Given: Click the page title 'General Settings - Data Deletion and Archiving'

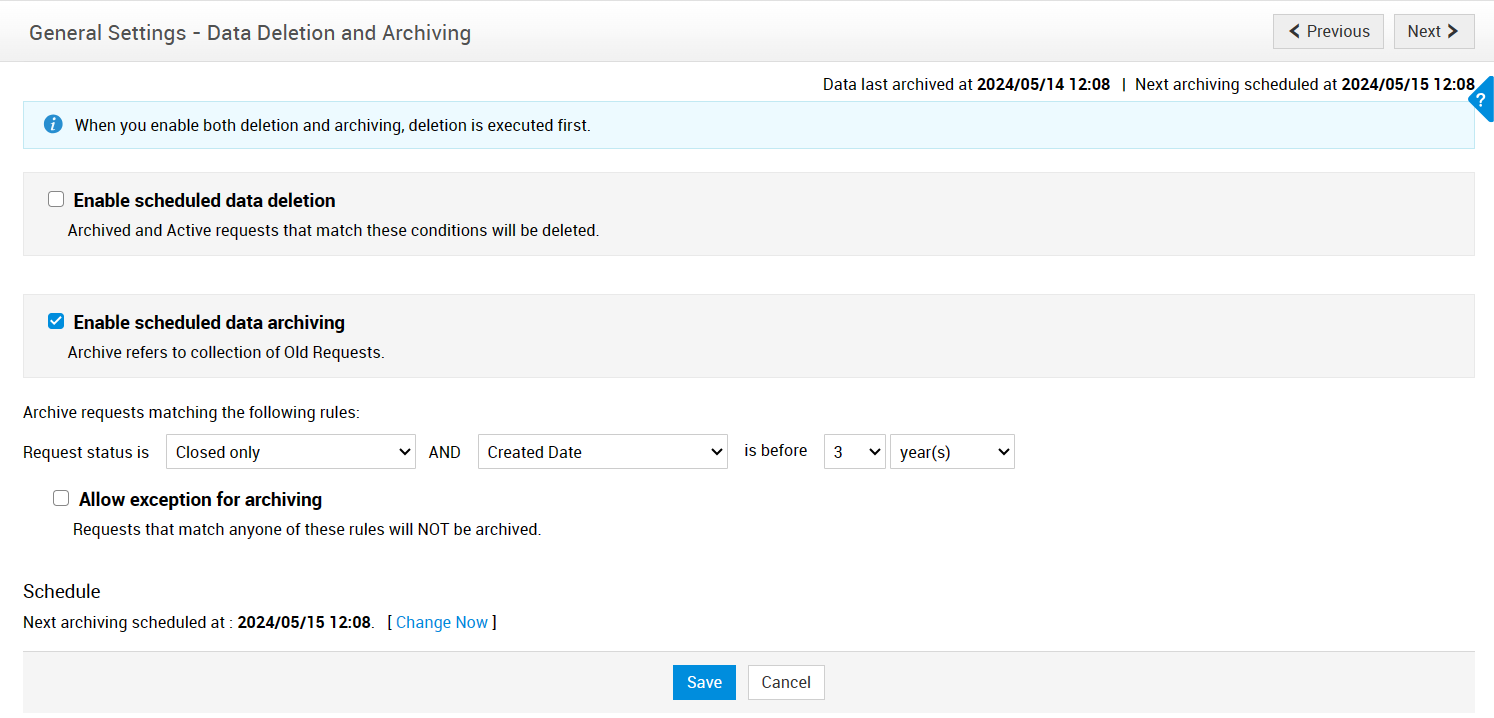Looking at the screenshot, I should [x=250, y=33].
